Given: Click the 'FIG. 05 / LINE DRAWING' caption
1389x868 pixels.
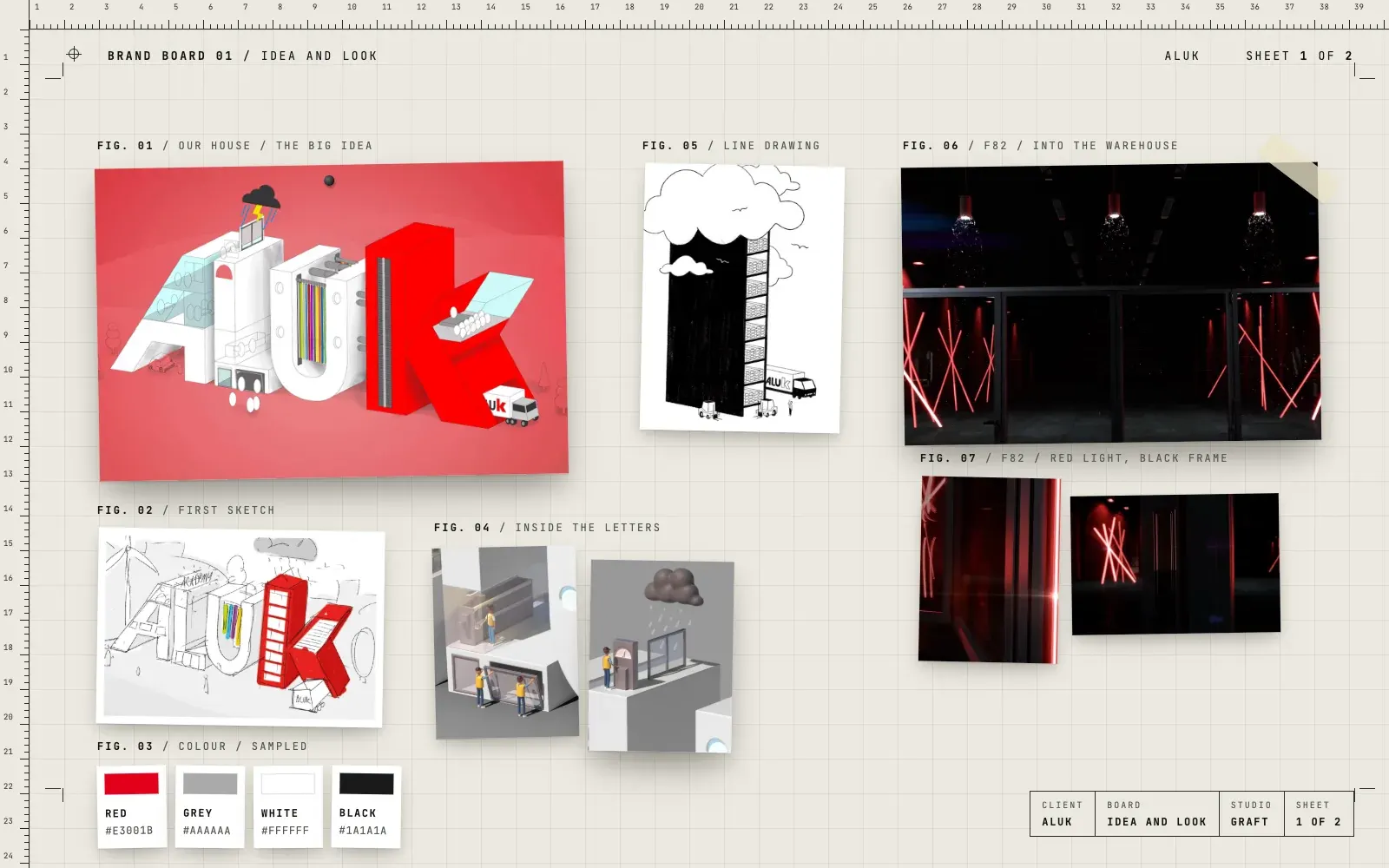Looking at the screenshot, I should 731,146.
